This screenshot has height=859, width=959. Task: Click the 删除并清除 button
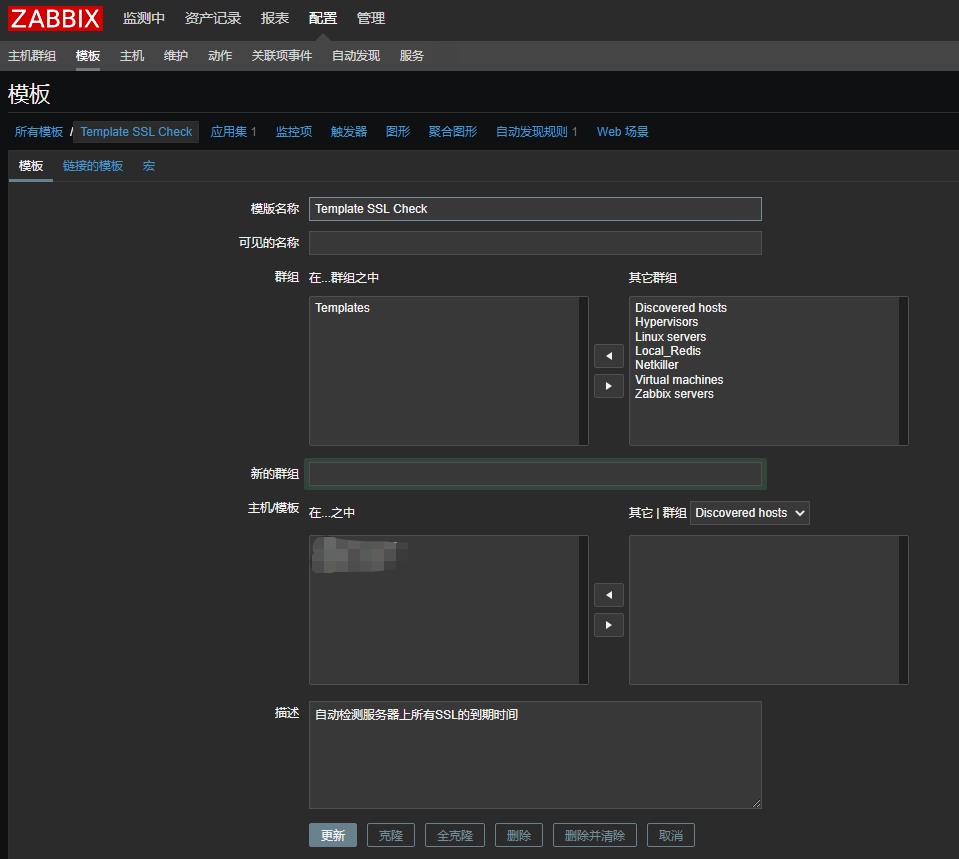point(594,835)
